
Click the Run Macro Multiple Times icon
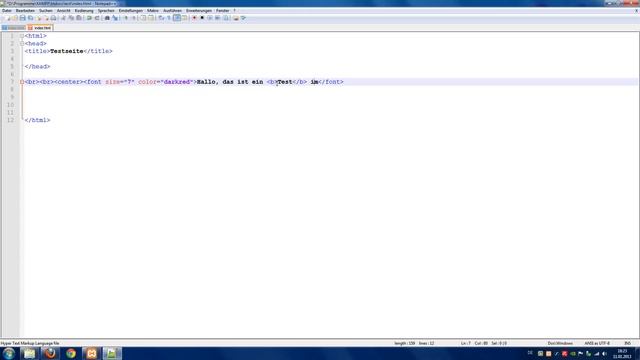click(218, 18)
